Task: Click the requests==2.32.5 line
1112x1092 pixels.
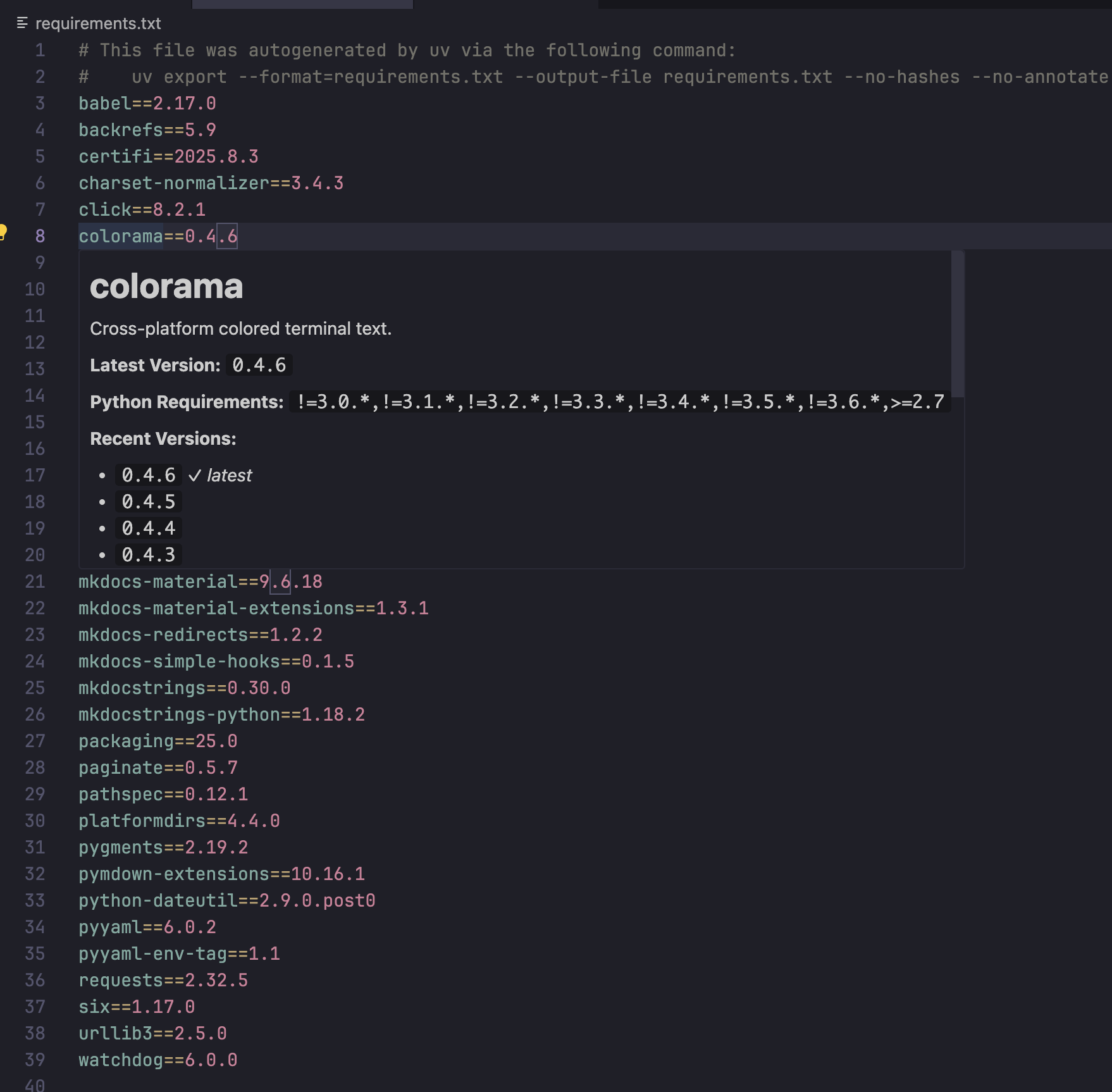Action: coord(163,980)
